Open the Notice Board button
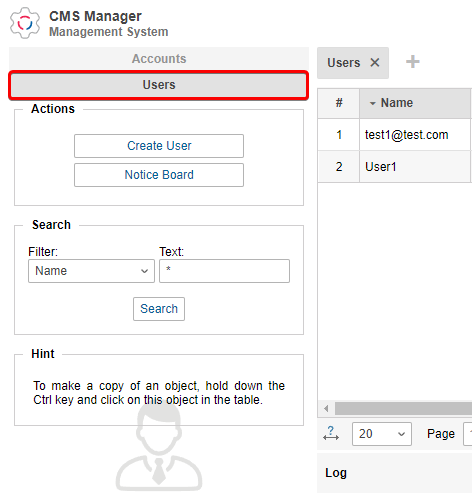Image resolution: width=472 pixels, height=493 pixels. coord(159,175)
